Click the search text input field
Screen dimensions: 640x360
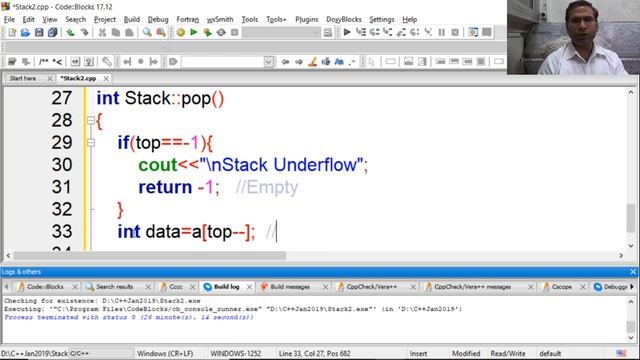[223, 62]
